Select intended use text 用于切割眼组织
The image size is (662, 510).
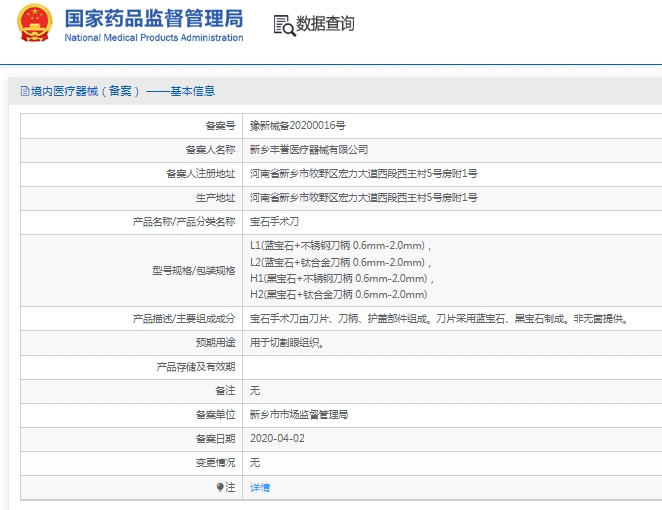(x=287, y=343)
